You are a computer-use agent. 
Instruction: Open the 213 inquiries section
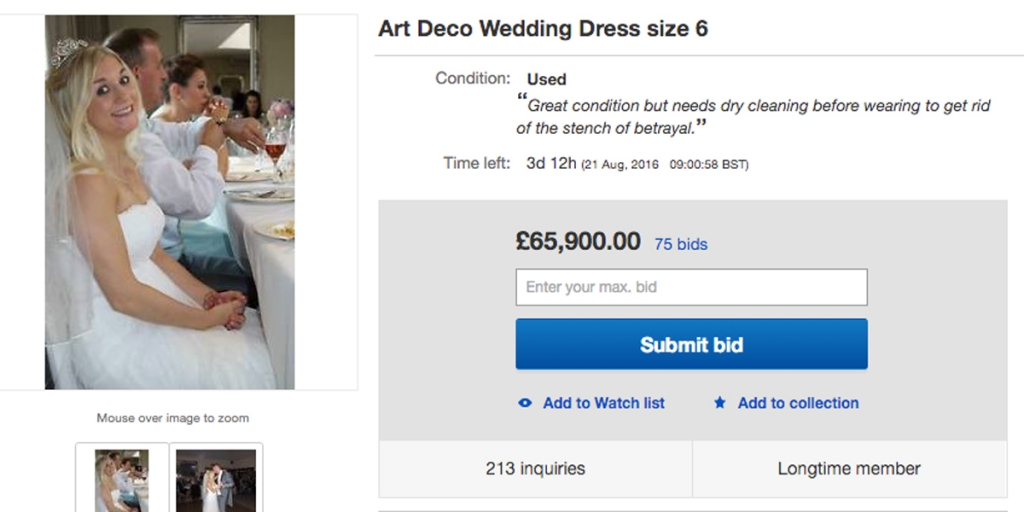(535, 468)
